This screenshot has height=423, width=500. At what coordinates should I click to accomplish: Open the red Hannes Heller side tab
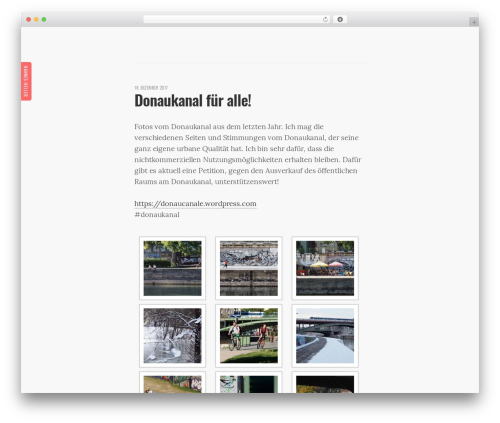pyautogui.click(x=26, y=81)
